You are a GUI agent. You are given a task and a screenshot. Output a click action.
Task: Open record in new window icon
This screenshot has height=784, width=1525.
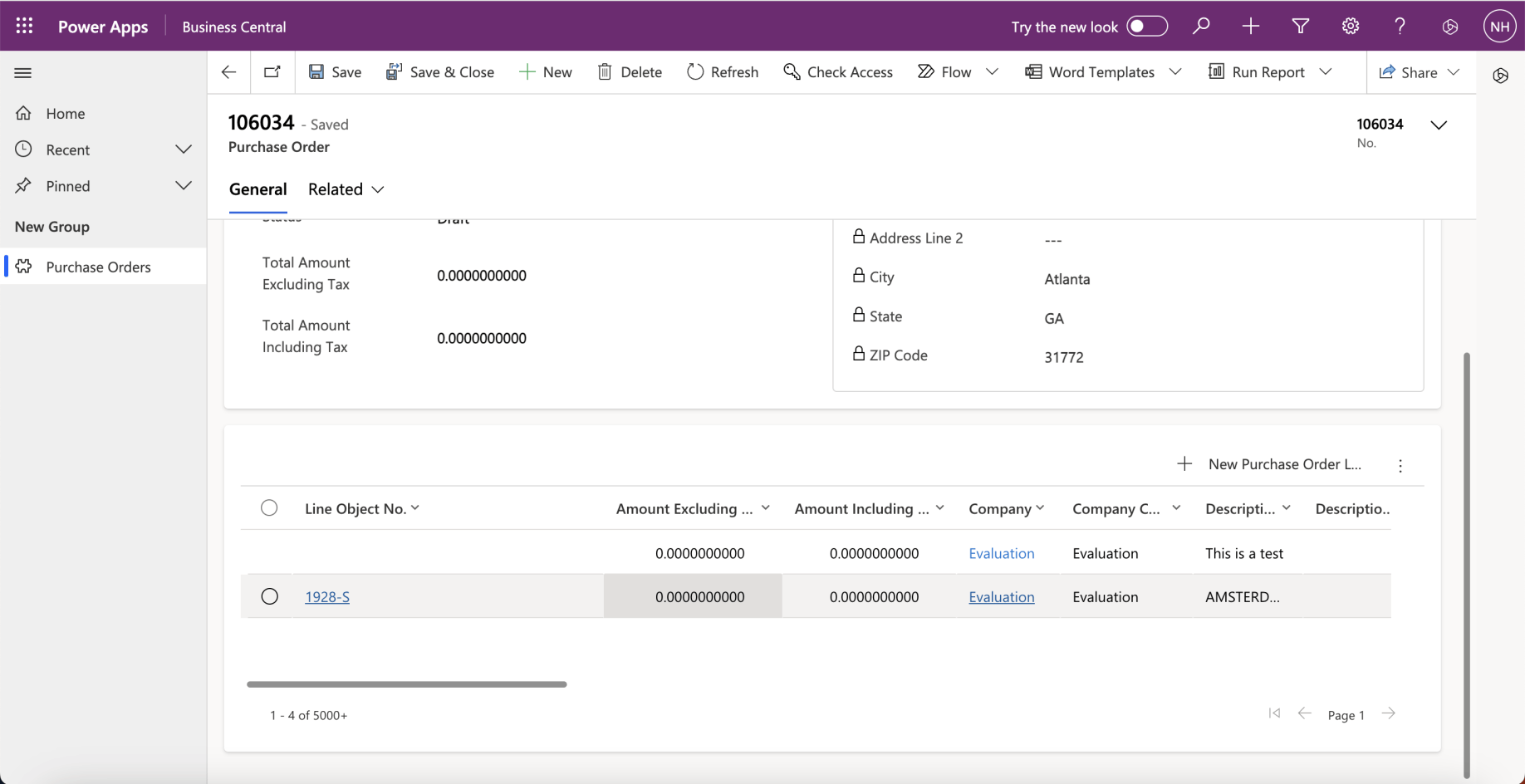[x=272, y=72]
